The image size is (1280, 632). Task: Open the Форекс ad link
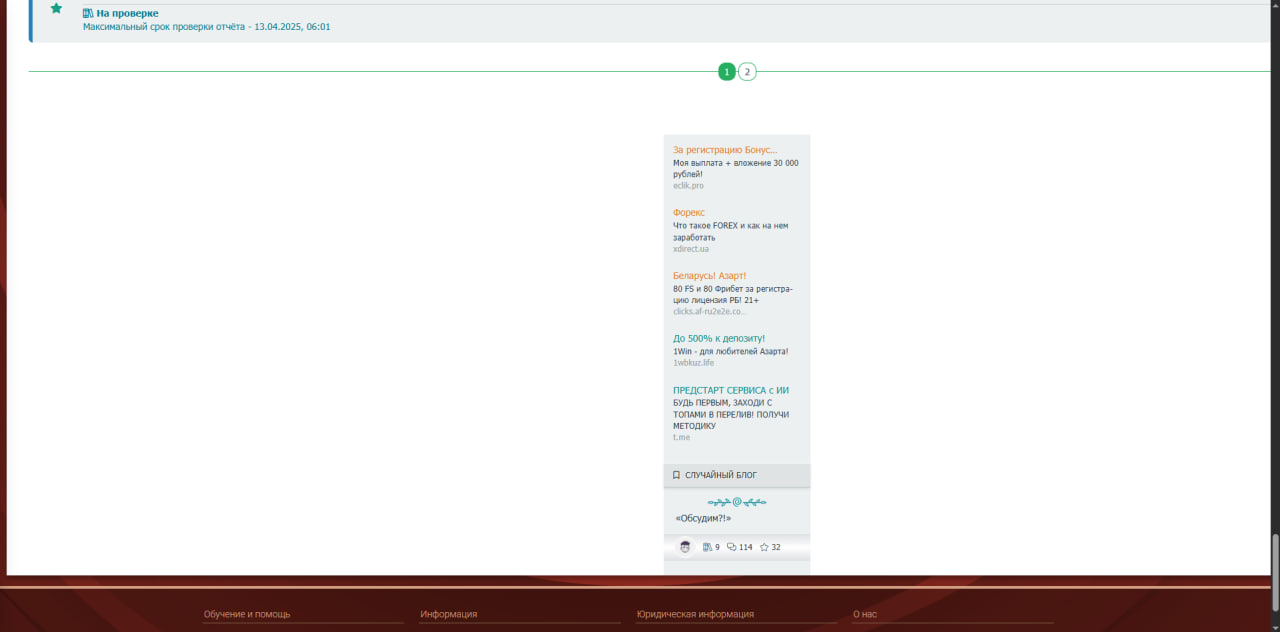(x=689, y=213)
